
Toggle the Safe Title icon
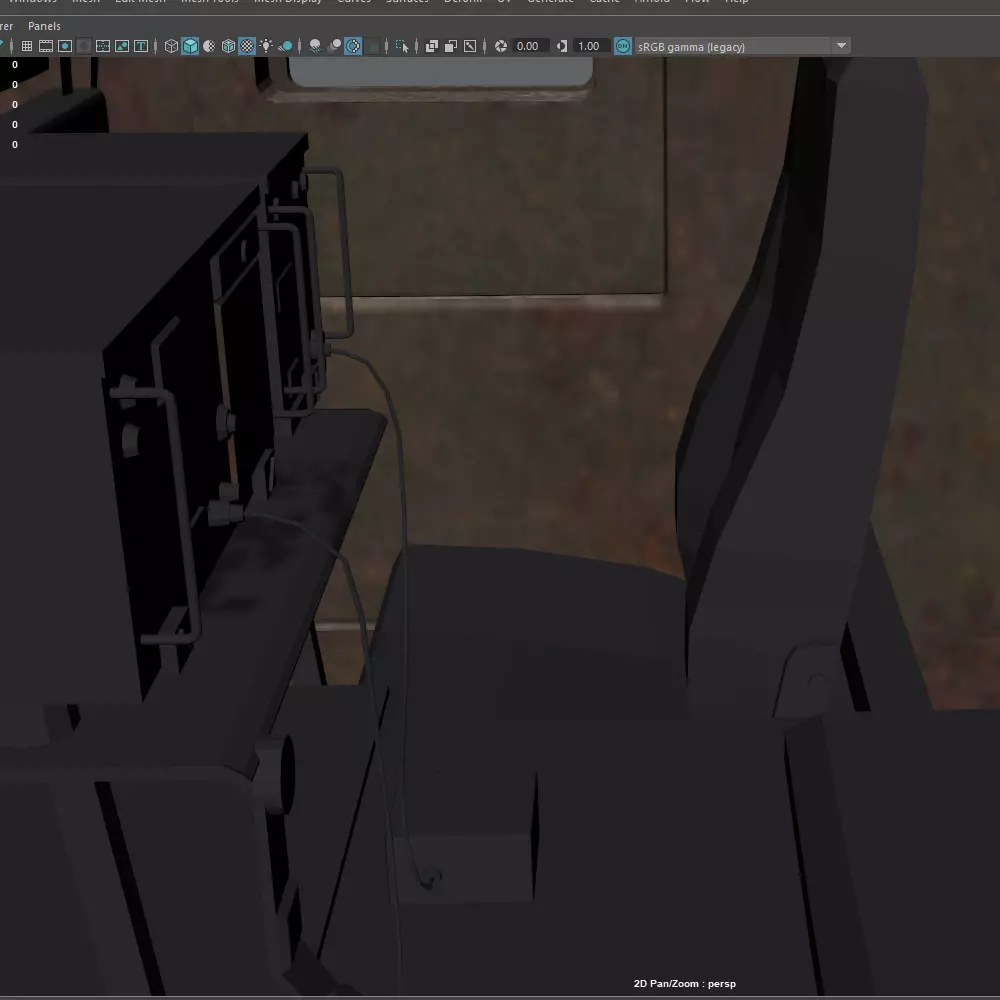(141, 46)
